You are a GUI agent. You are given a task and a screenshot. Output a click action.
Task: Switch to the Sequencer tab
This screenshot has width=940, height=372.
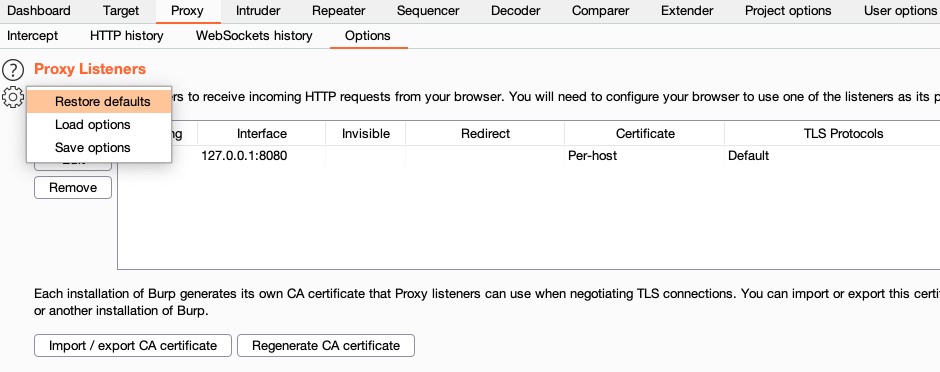click(x=428, y=11)
